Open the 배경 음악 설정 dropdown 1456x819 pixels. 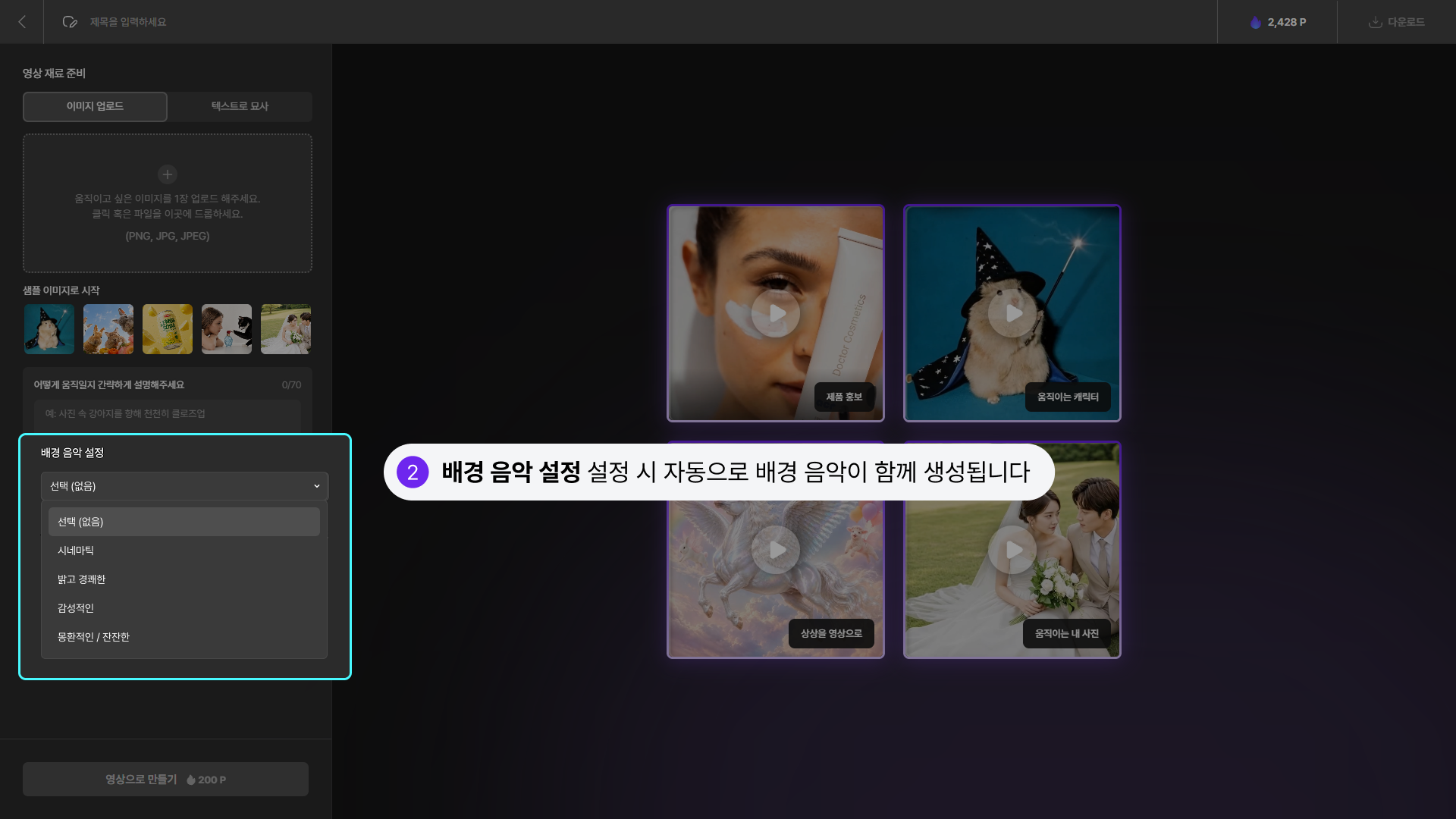(184, 486)
